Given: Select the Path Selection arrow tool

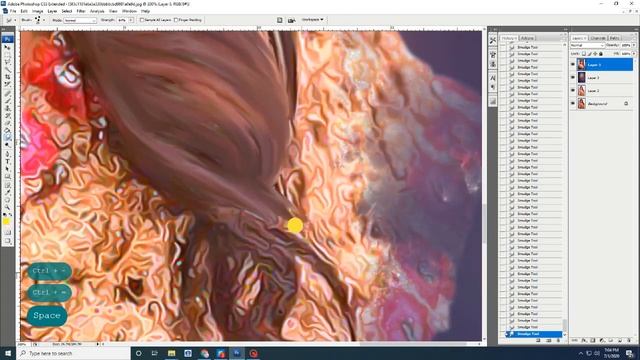Looking at the screenshot, I should (8, 169).
